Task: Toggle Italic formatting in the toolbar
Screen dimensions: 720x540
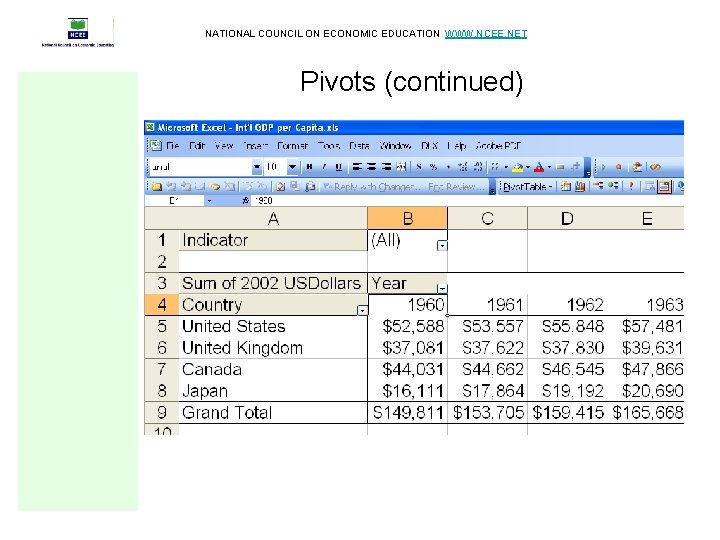Action: tap(324, 167)
